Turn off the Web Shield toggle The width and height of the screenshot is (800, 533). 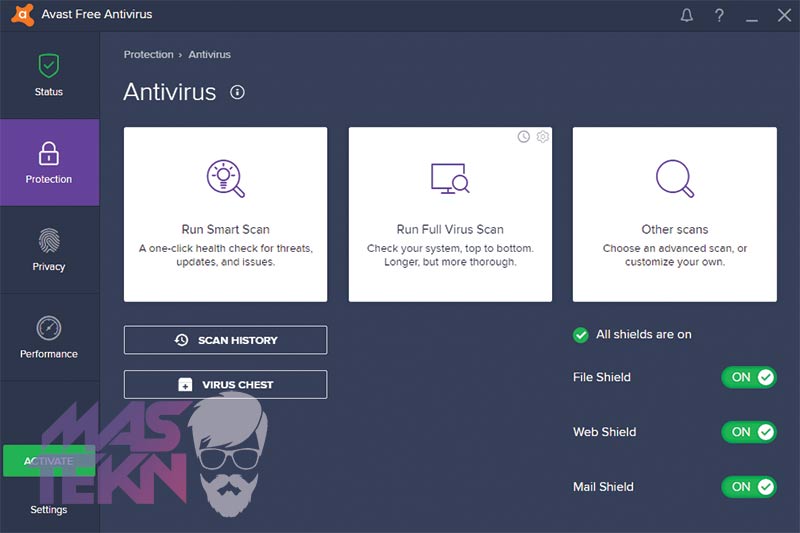click(748, 432)
